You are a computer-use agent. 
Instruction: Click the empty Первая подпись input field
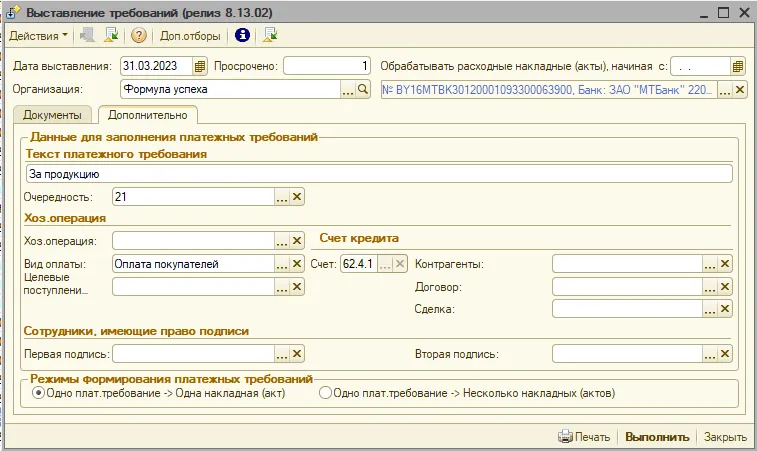[x=193, y=354]
